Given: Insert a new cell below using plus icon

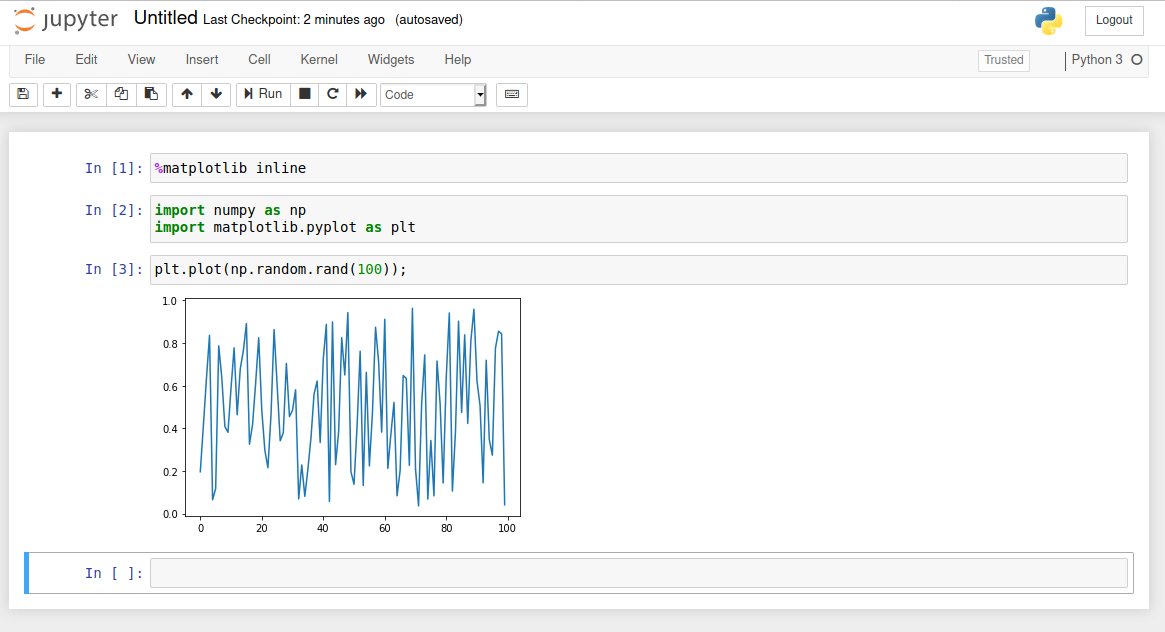Looking at the screenshot, I should click(x=56, y=93).
